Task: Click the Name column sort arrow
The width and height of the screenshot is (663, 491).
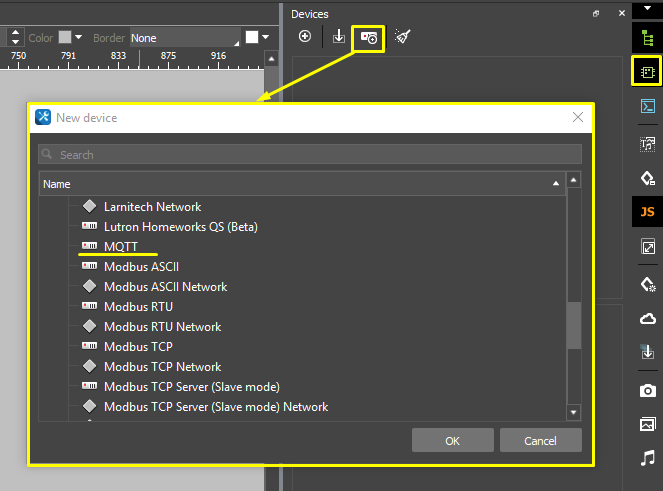Action: click(x=556, y=184)
